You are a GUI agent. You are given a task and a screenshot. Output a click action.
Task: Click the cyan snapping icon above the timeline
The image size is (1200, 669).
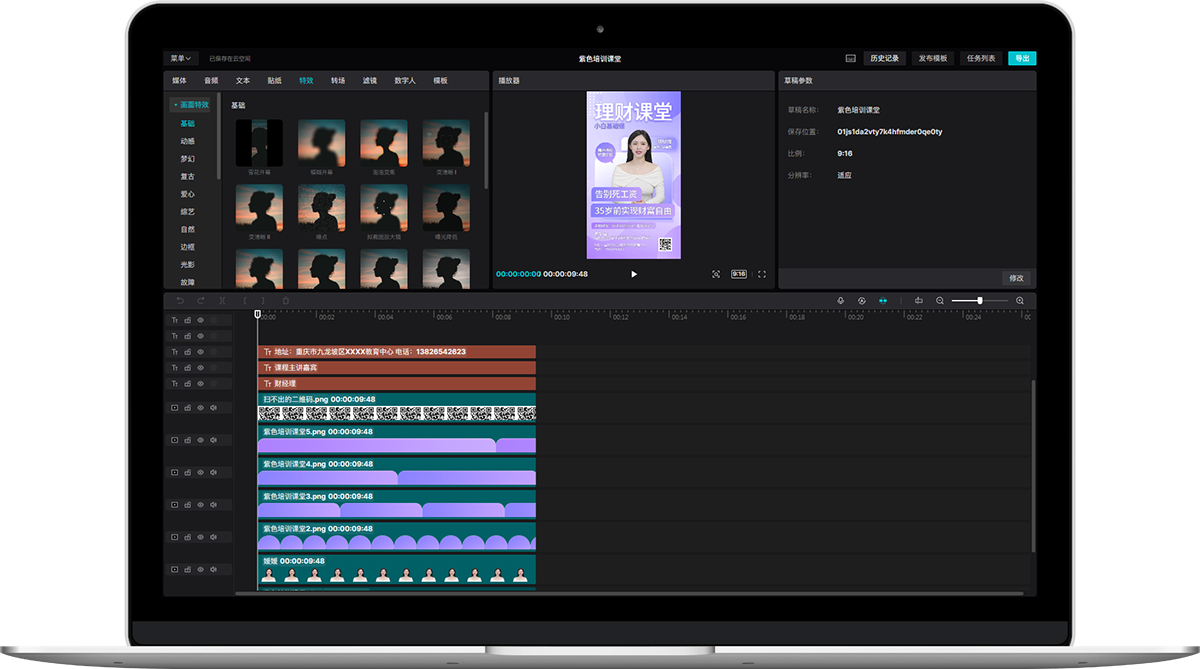coord(883,300)
